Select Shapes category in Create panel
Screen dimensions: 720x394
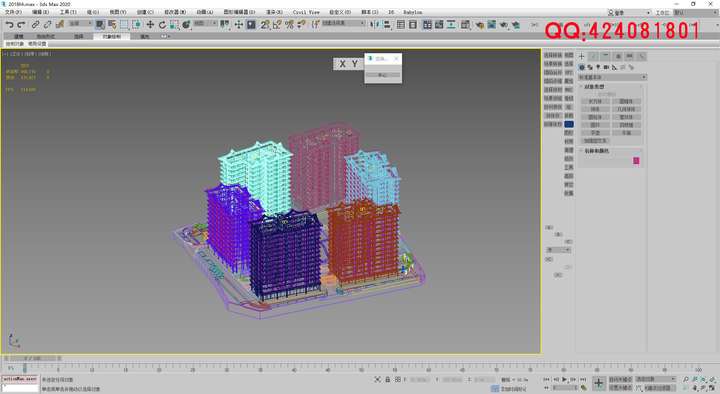tap(590, 67)
